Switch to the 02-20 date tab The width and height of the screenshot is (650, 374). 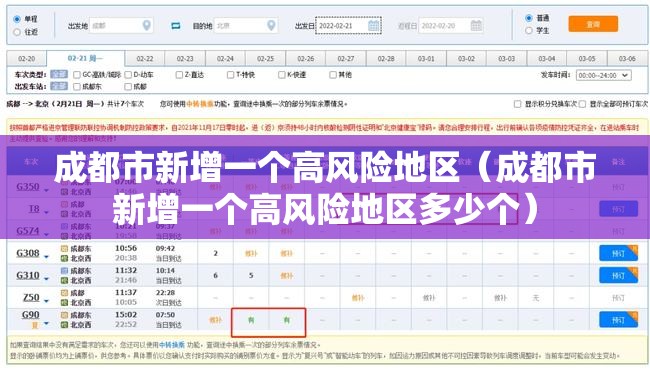coord(27,58)
